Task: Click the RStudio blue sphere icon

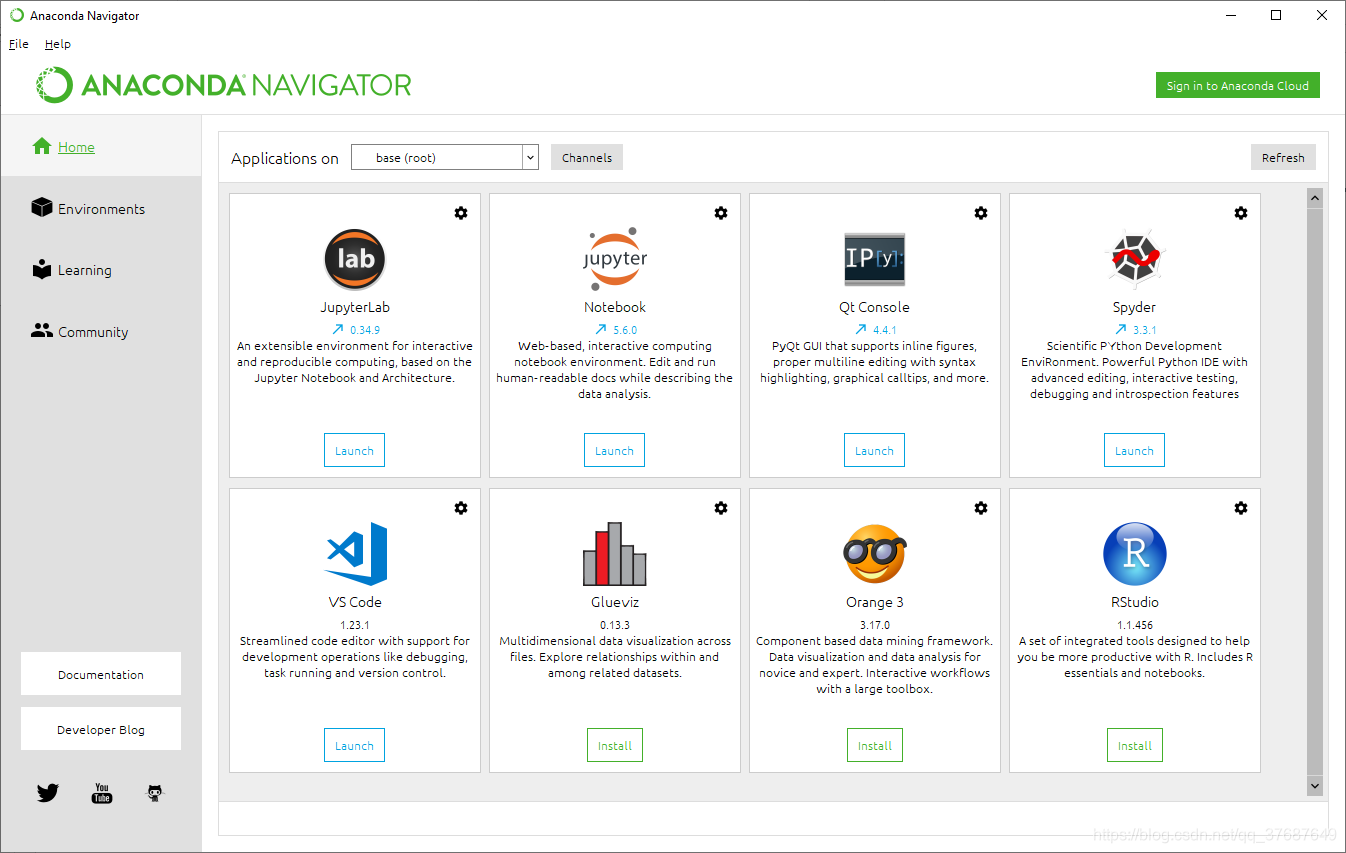Action: point(1134,554)
